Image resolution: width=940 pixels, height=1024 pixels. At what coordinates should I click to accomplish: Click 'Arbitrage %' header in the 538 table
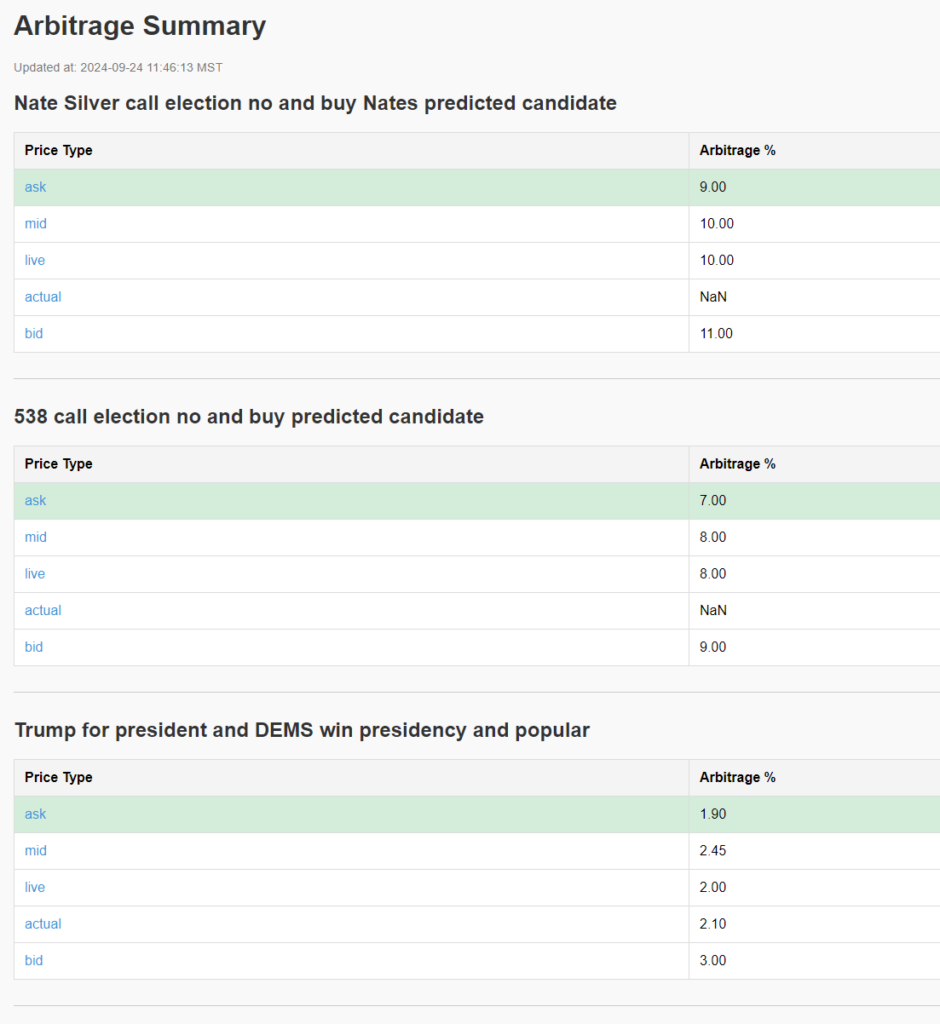coord(738,464)
